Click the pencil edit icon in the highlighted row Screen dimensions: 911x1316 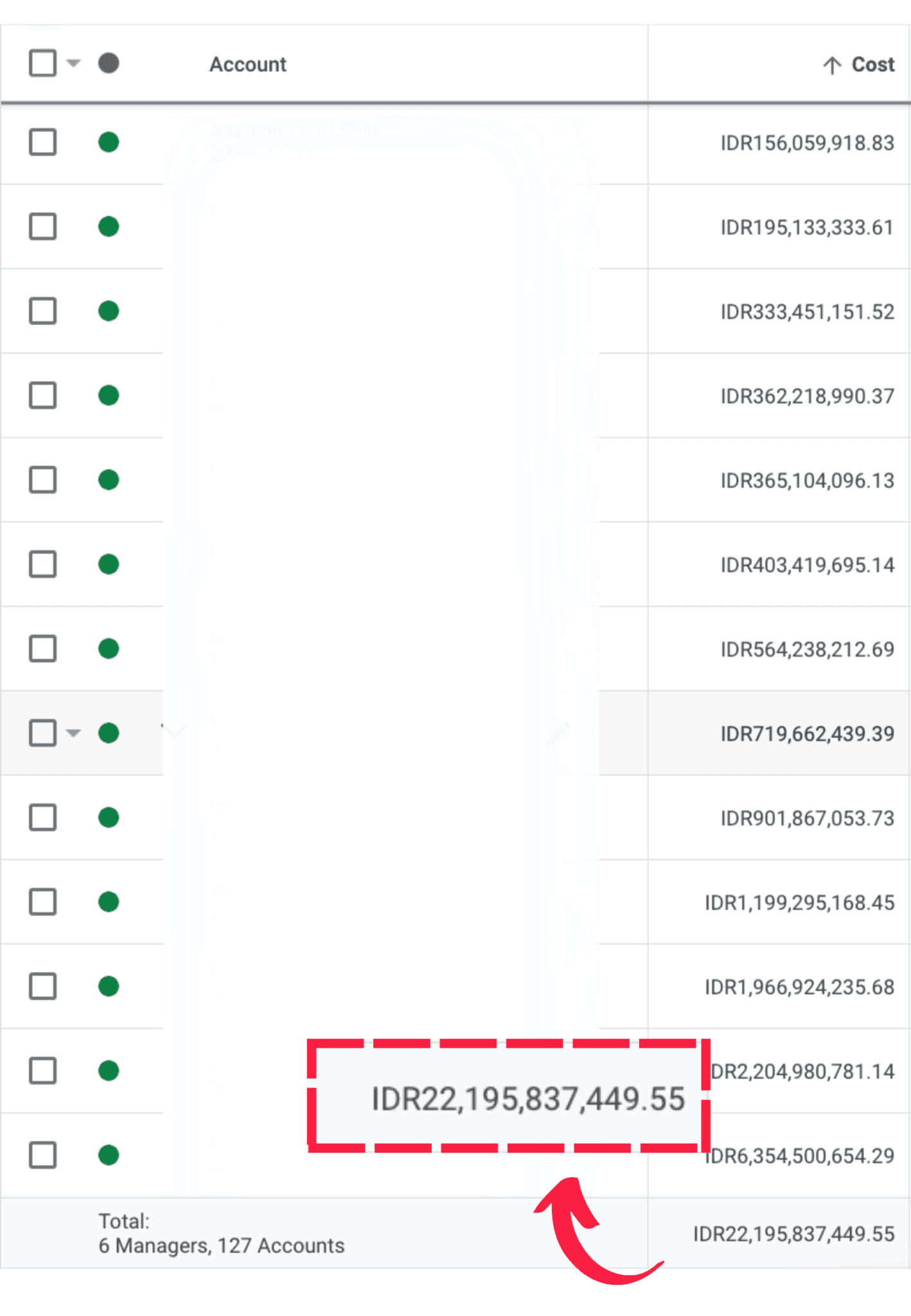coord(558,733)
